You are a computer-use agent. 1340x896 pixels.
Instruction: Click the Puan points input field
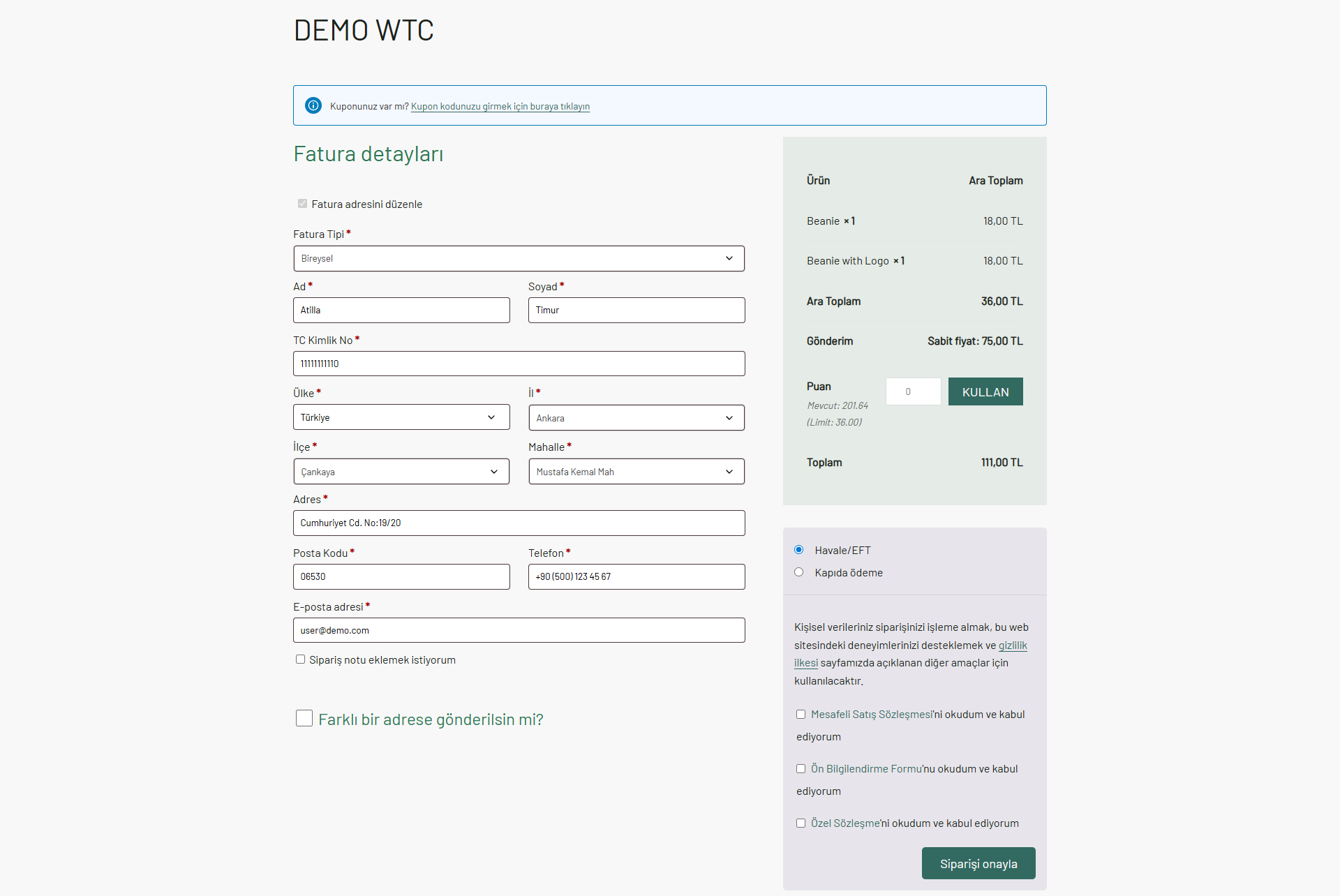tap(913, 391)
